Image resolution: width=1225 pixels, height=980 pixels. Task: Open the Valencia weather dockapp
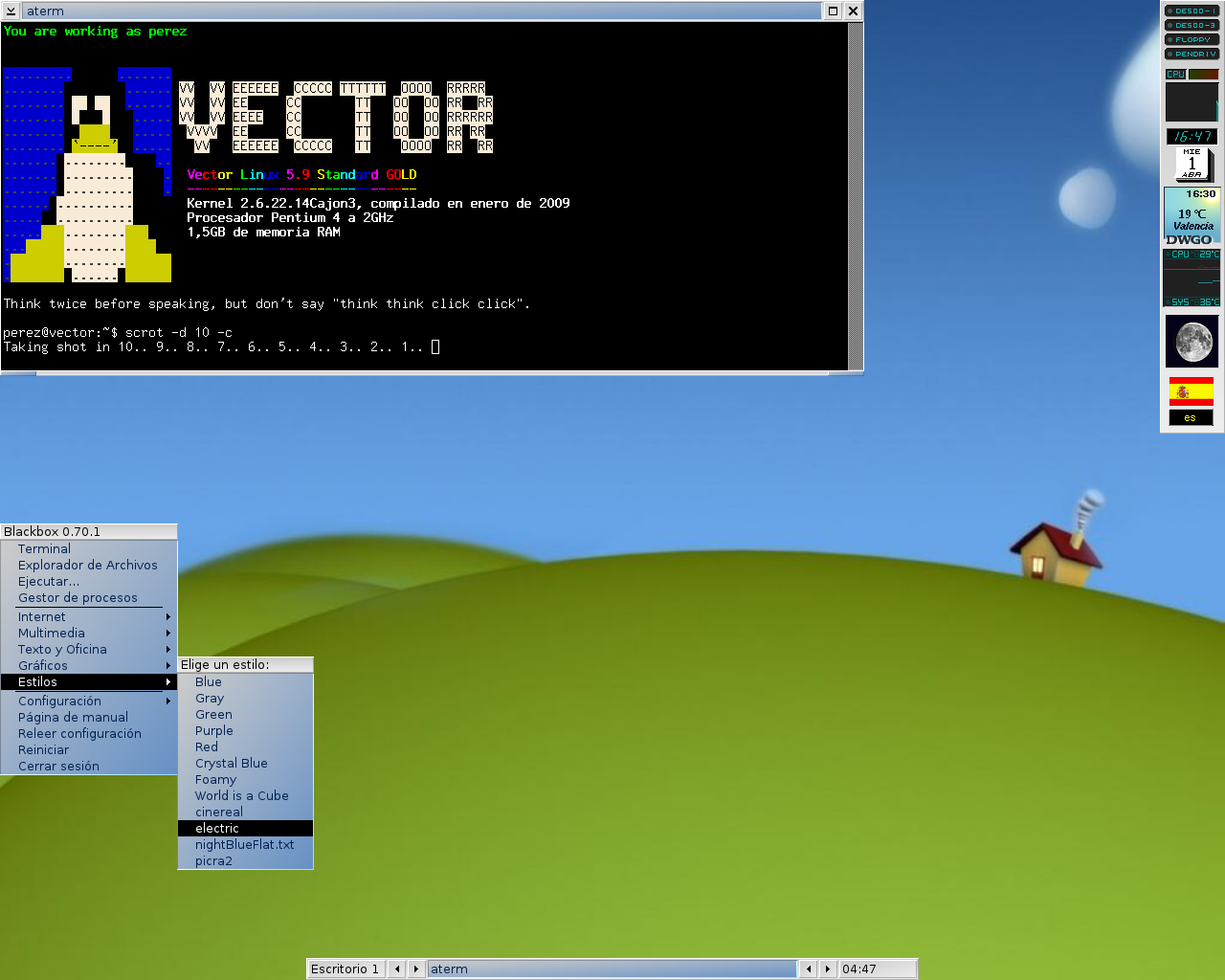[x=1192, y=216]
